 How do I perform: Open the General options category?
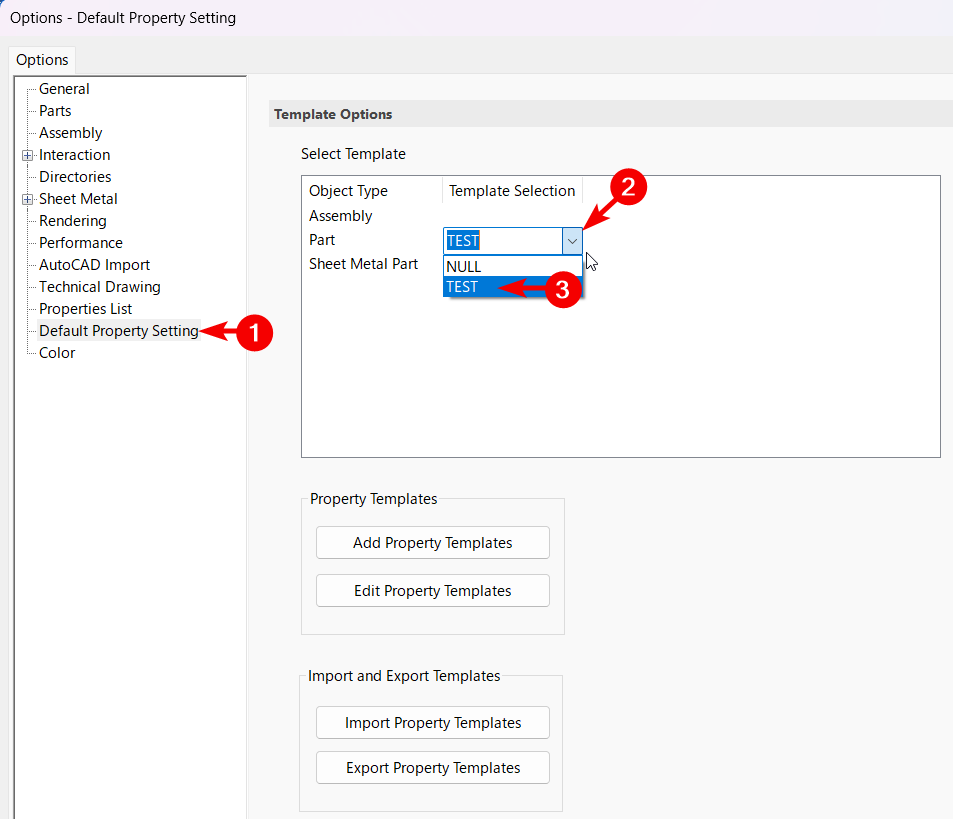(64, 89)
